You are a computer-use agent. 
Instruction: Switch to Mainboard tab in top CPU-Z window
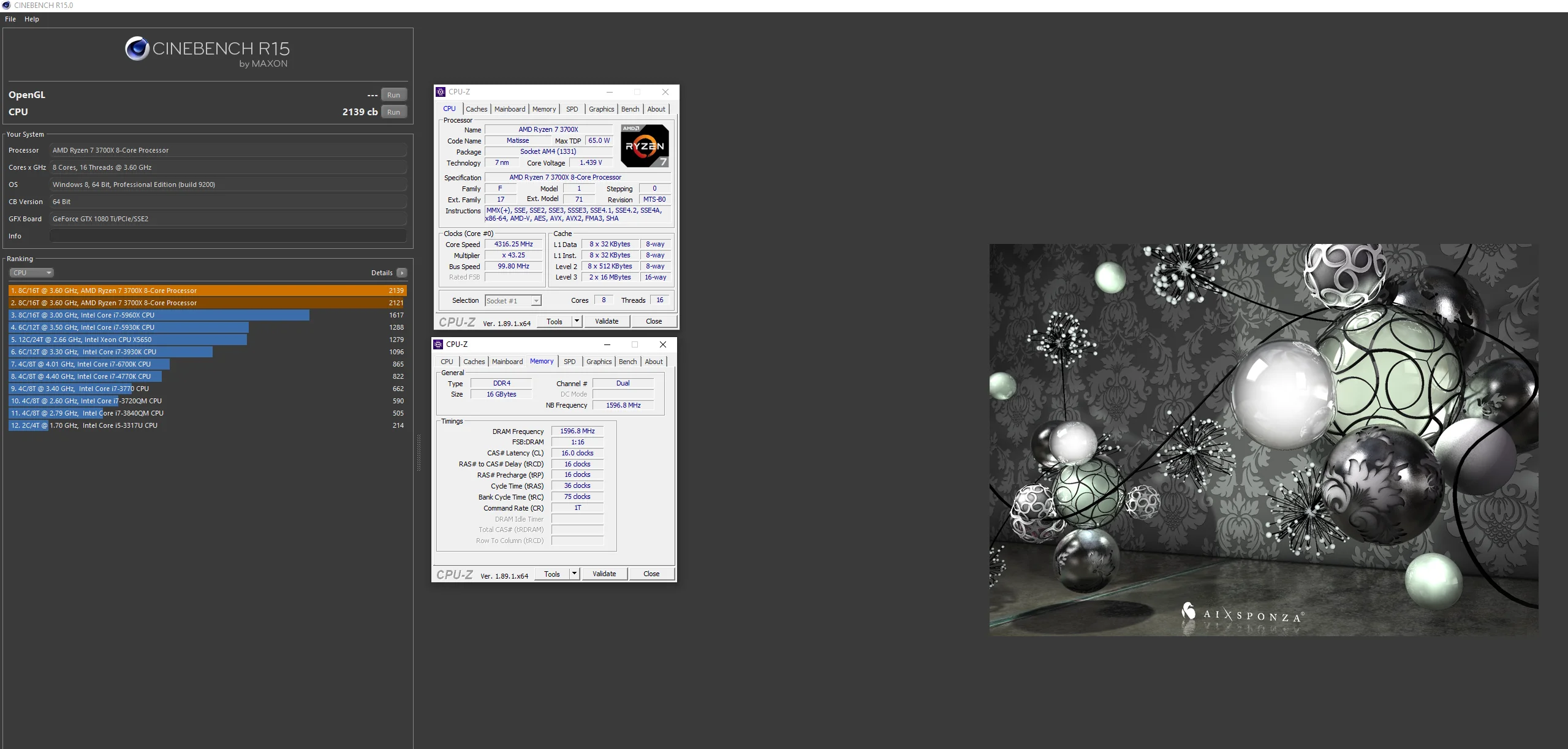pos(510,109)
